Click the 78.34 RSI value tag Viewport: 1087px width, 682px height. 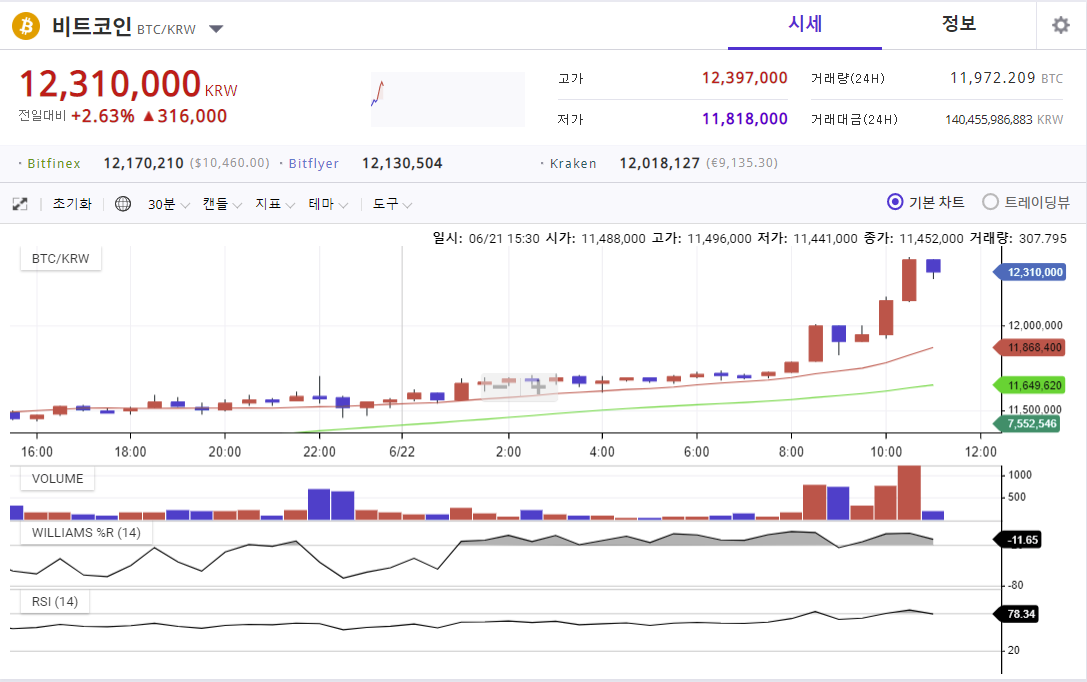pyautogui.click(x=1016, y=613)
